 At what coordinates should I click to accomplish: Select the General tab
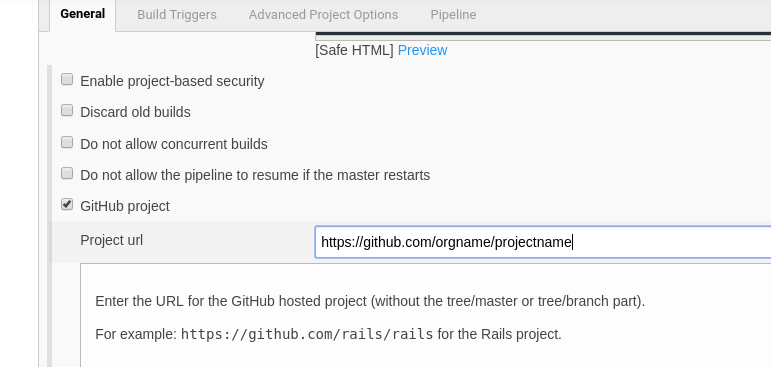[83, 14]
